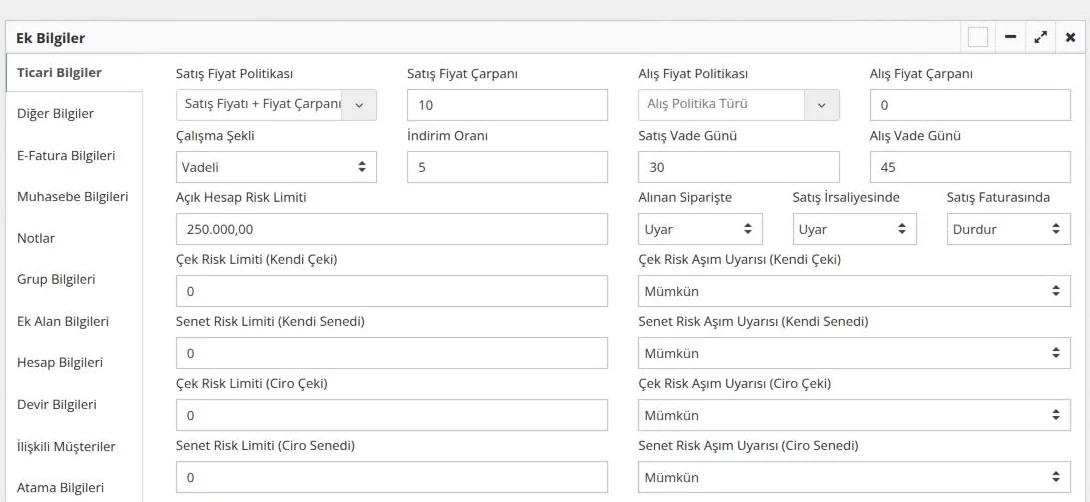
Task: Open Çek Risk Aşım Uyarısı (Kendi Çeki) dropdown
Action: click(x=854, y=291)
